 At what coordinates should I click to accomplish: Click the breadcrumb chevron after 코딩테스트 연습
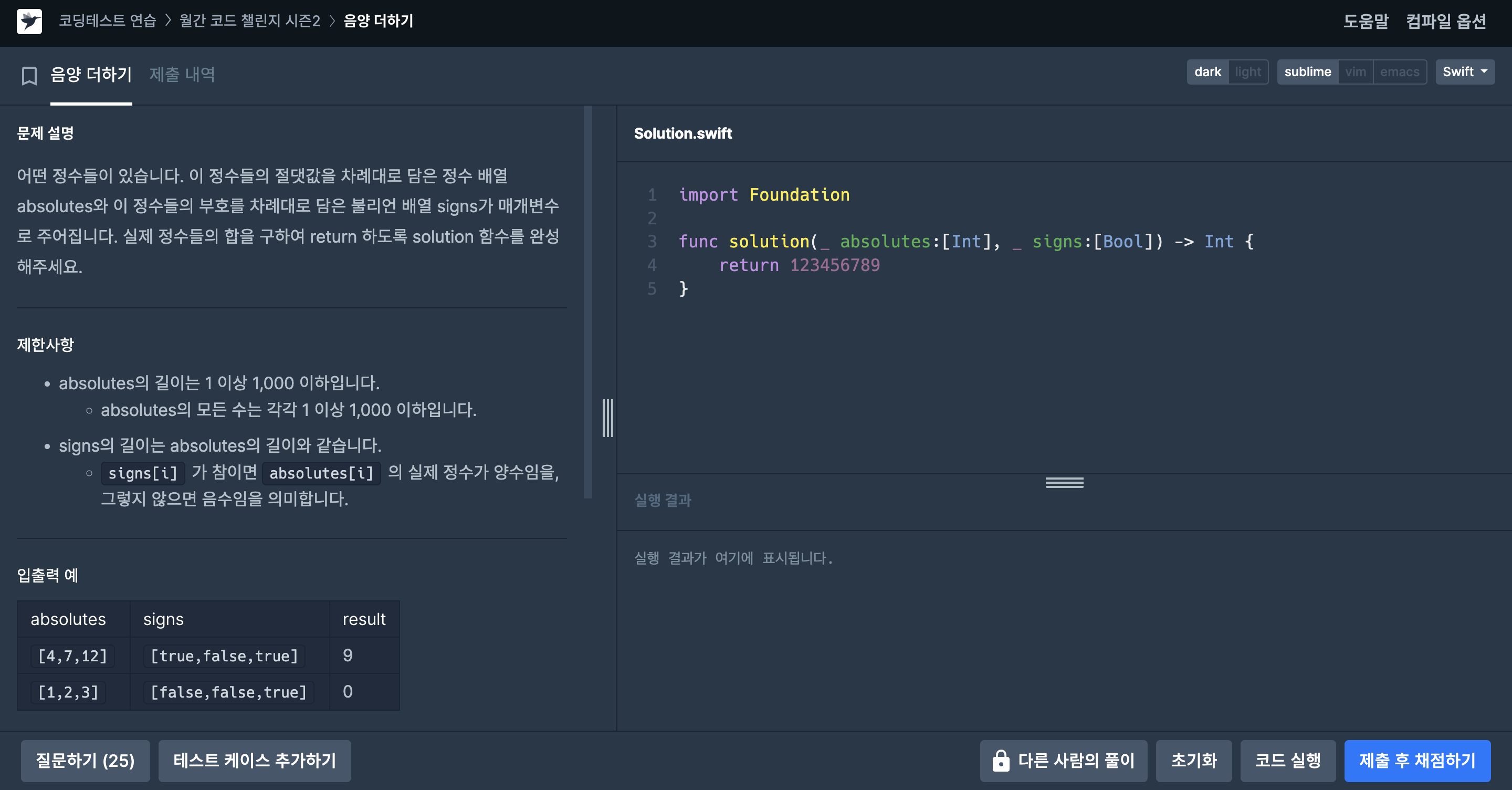(x=168, y=21)
